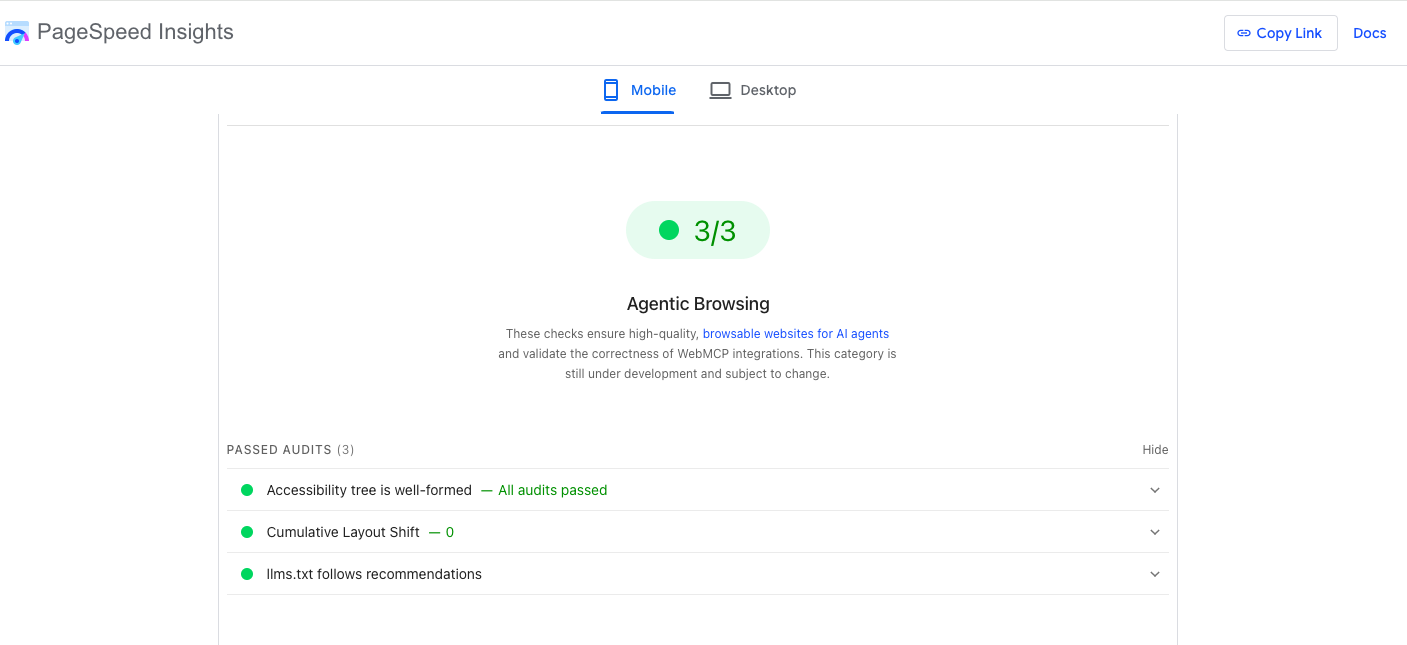Copy the report link
This screenshot has height=645, width=1407.
(x=1280, y=33)
